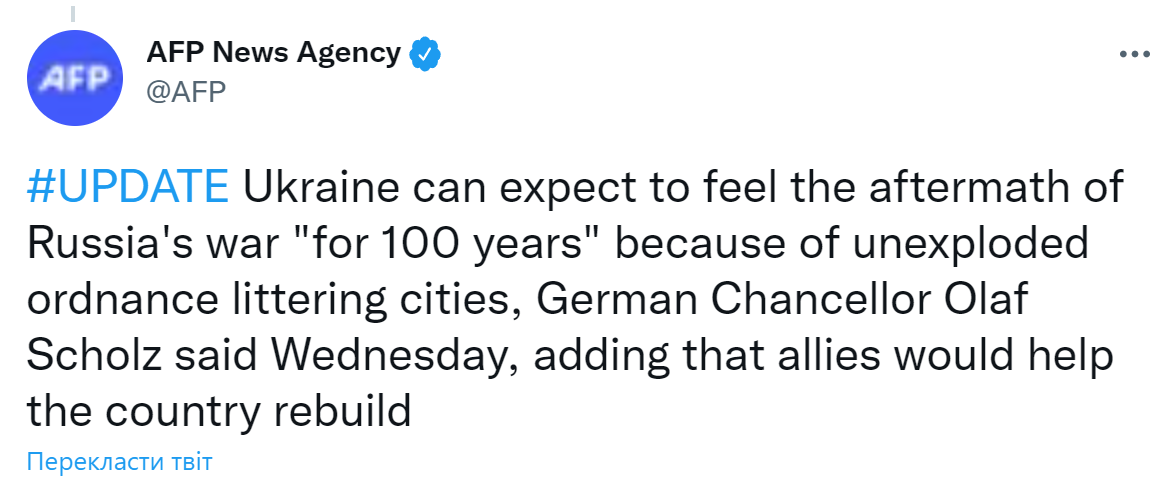Click the blue verified checkmark badge

click(x=427, y=53)
